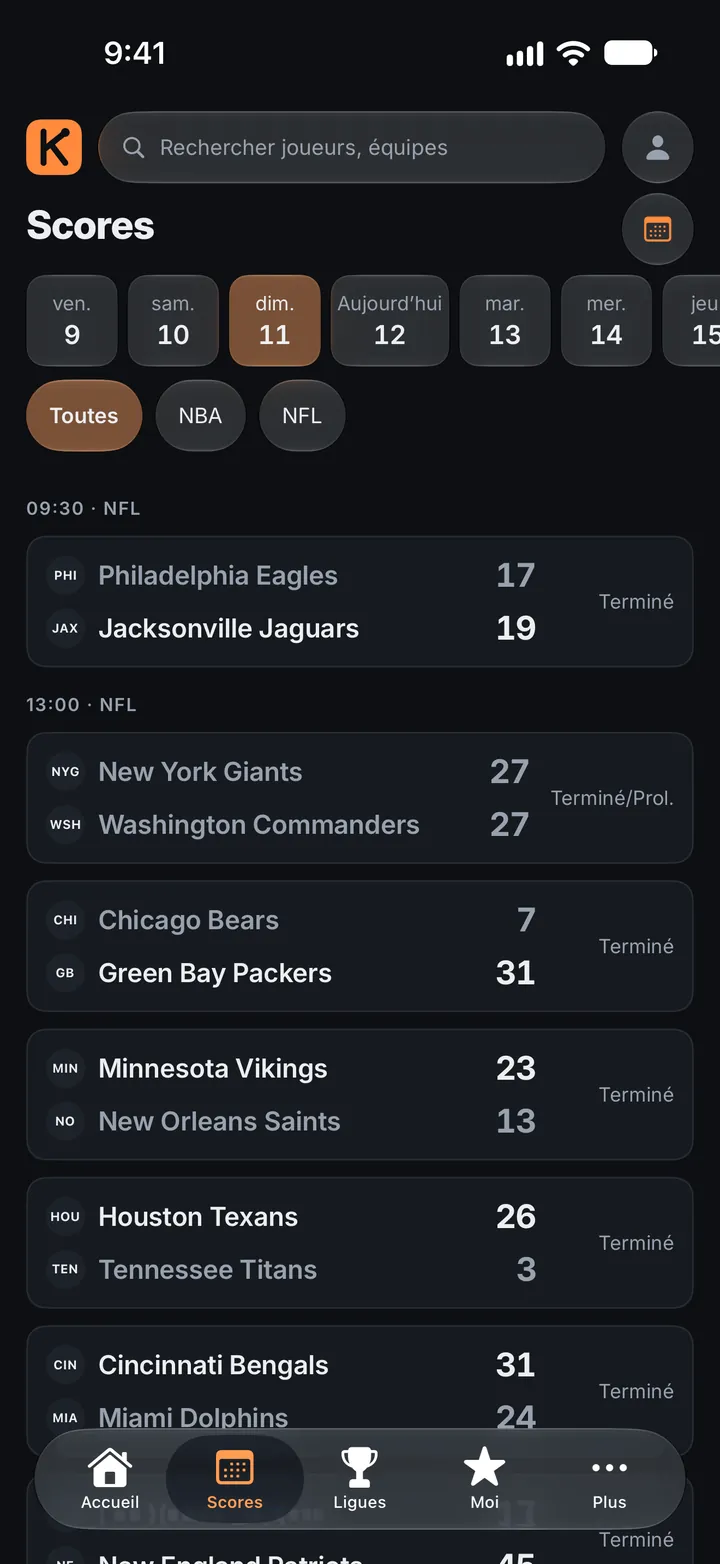
Task: Open the Eagles vs Jaguars game
Action: click(359, 602)
